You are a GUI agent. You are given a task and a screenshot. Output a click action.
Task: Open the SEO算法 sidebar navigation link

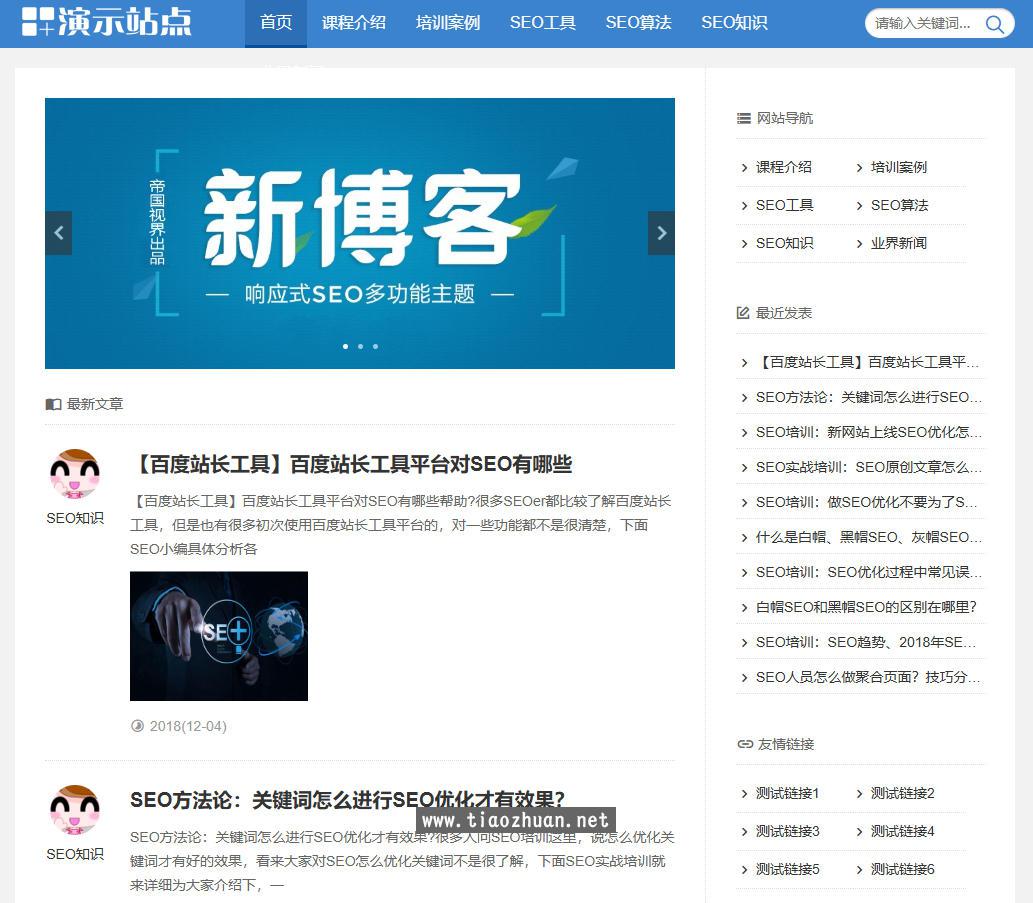point(899,205)
